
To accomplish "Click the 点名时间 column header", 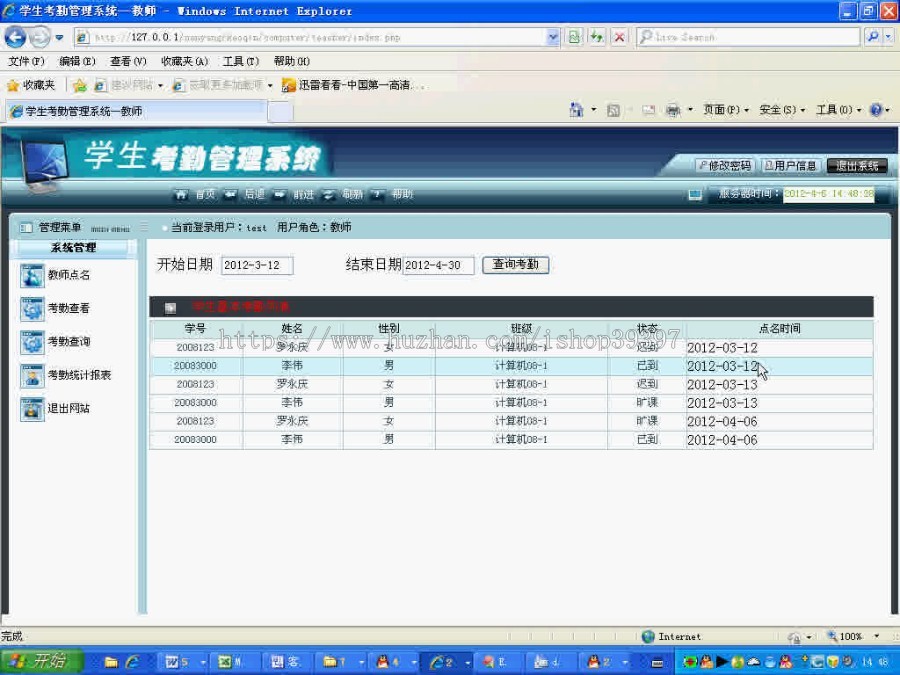I will click(779, 329).
